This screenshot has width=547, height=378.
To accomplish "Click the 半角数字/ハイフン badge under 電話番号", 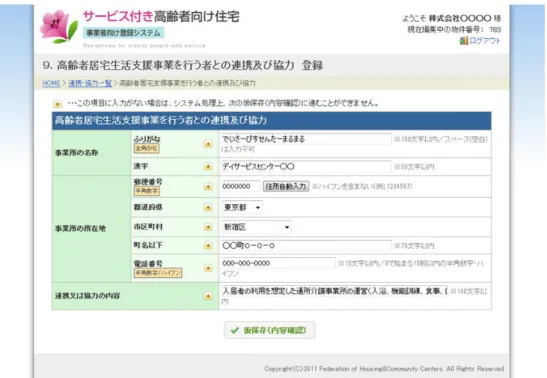I will coord(158,273).
